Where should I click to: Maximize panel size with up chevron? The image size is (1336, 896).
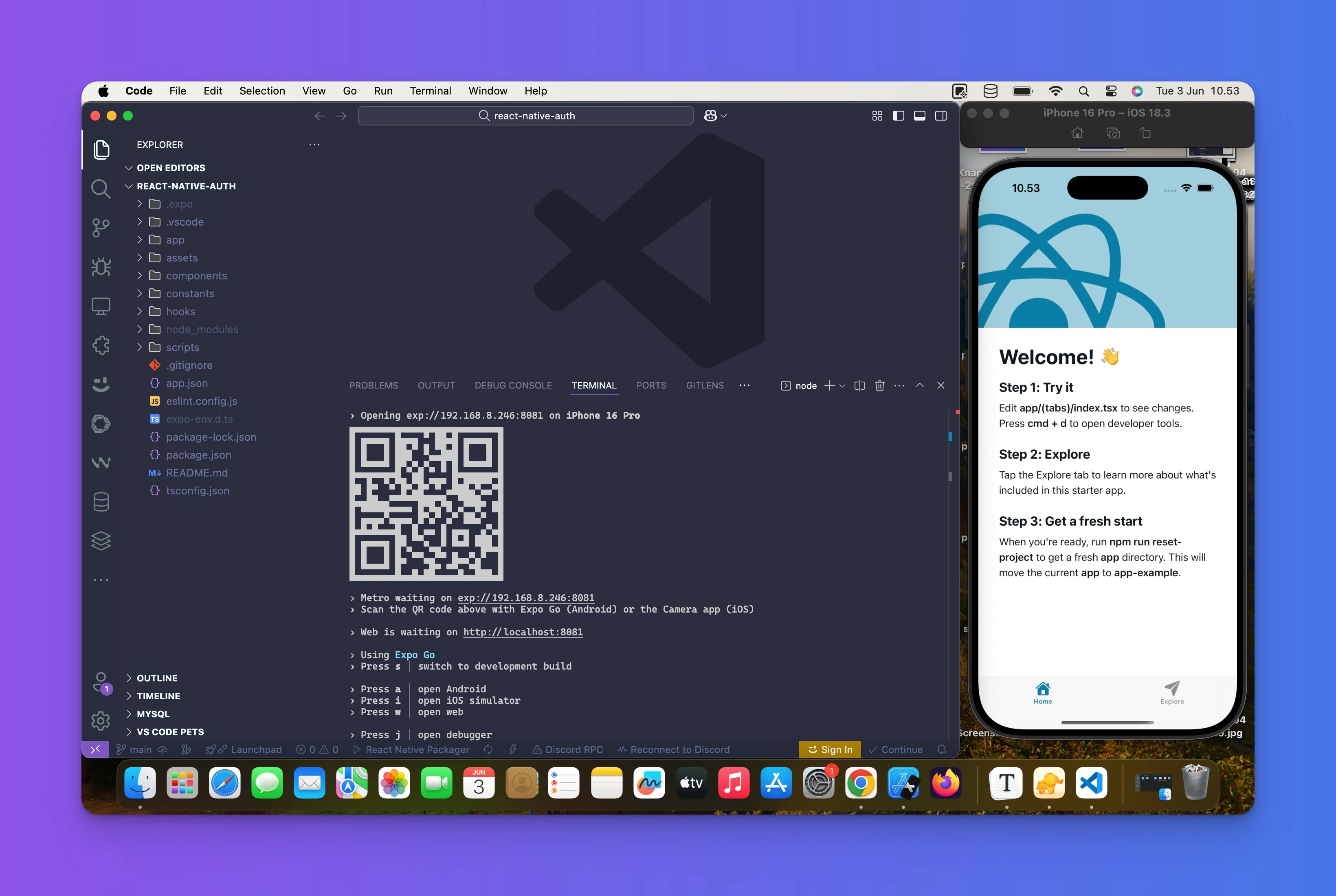point(919,386)
